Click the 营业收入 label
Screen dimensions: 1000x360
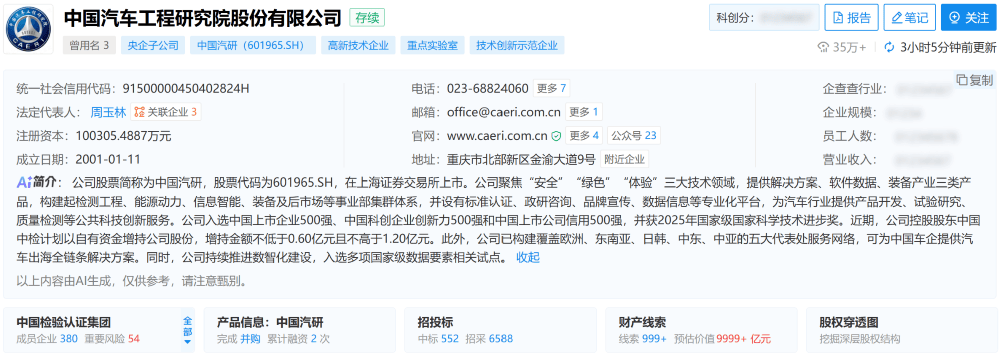coord(849,160)
